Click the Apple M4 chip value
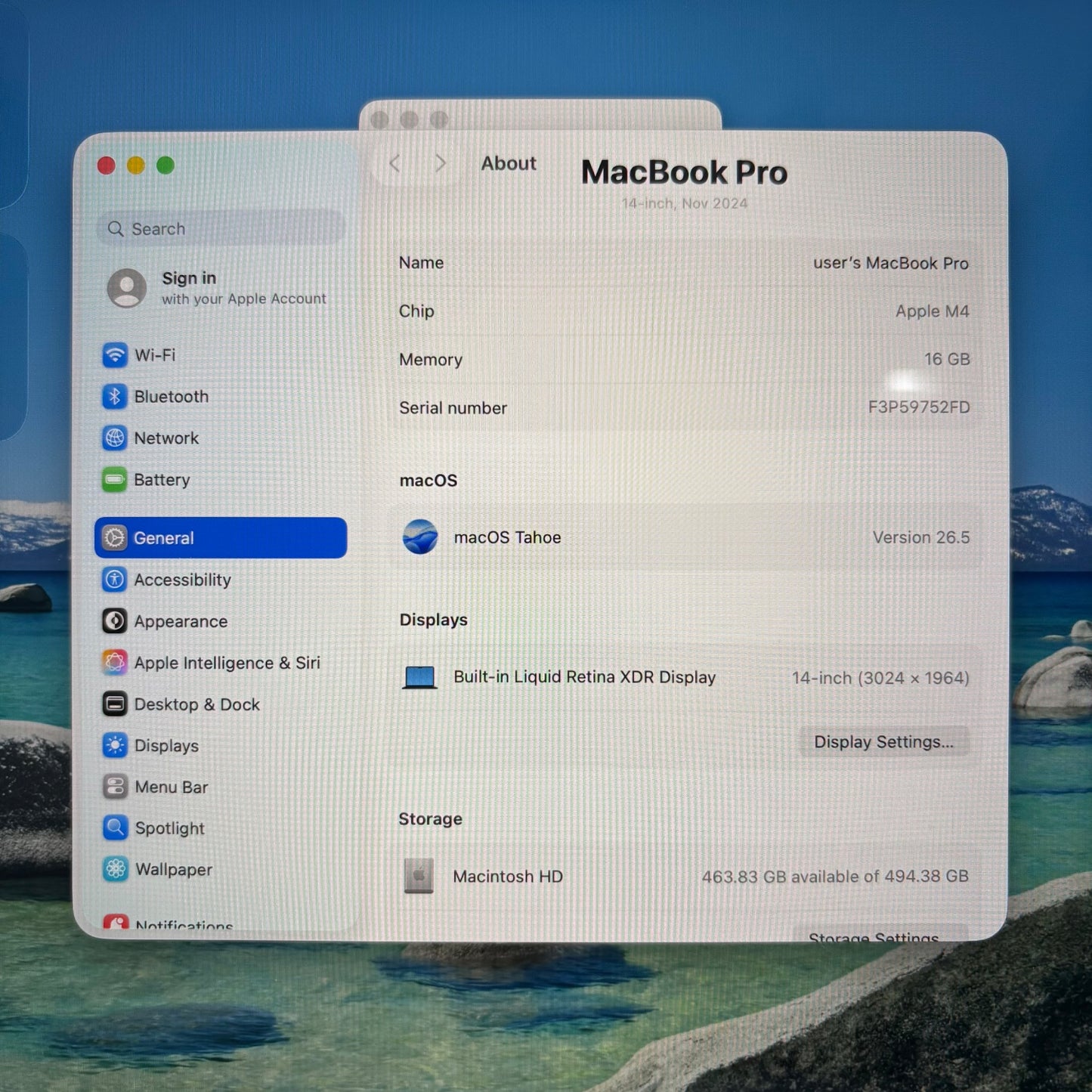This screenshot has height=1092, width=1092. (x=933, y=311)
